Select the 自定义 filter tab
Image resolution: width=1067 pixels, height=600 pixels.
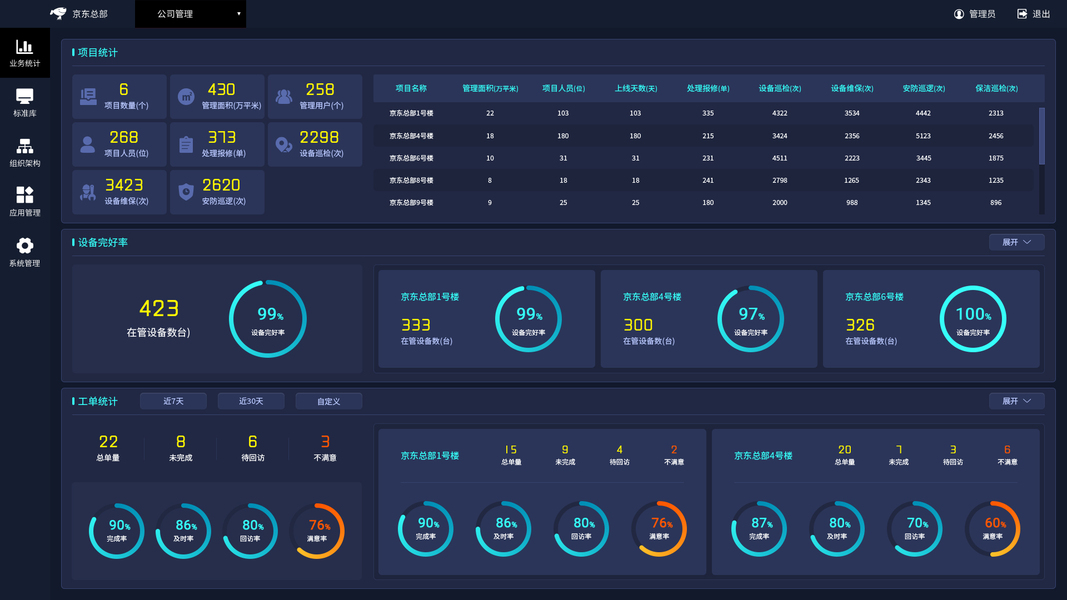point(329,401)
